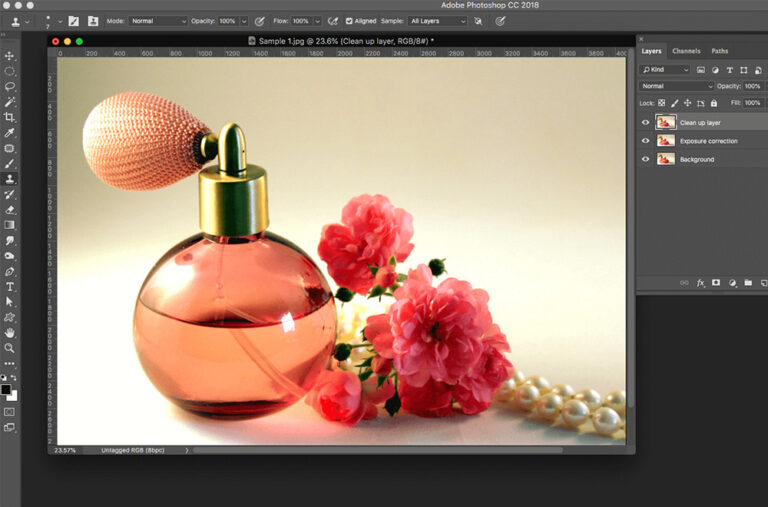The image size is (768, 507).
Task: Switch to the Channels tab
Action: click(x=686, y=51)
